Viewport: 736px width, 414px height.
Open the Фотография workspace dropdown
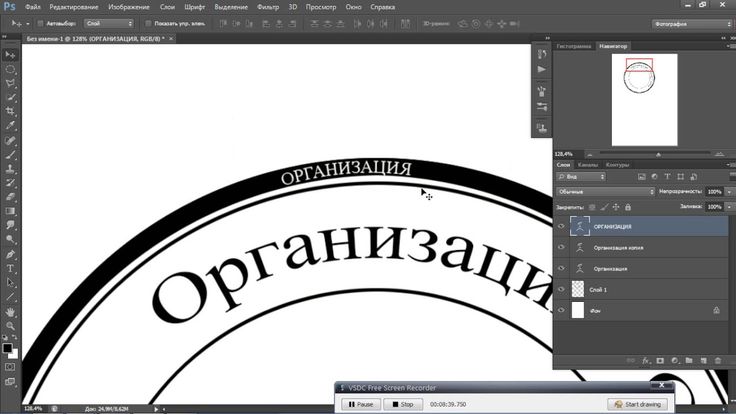[692, 24]
